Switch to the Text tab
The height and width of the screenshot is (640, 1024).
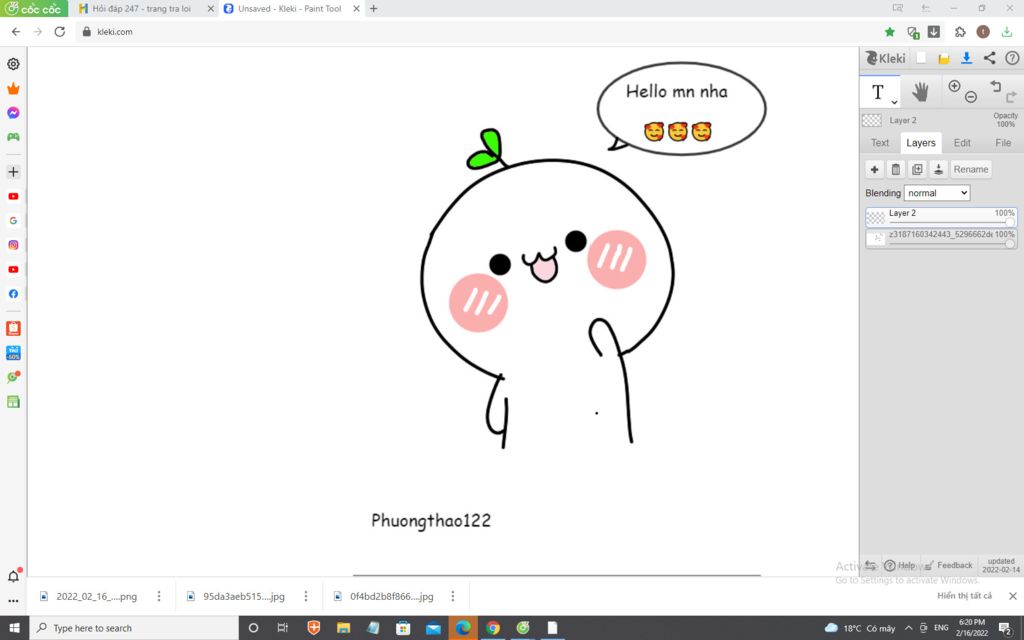click(x=880, y=142)
